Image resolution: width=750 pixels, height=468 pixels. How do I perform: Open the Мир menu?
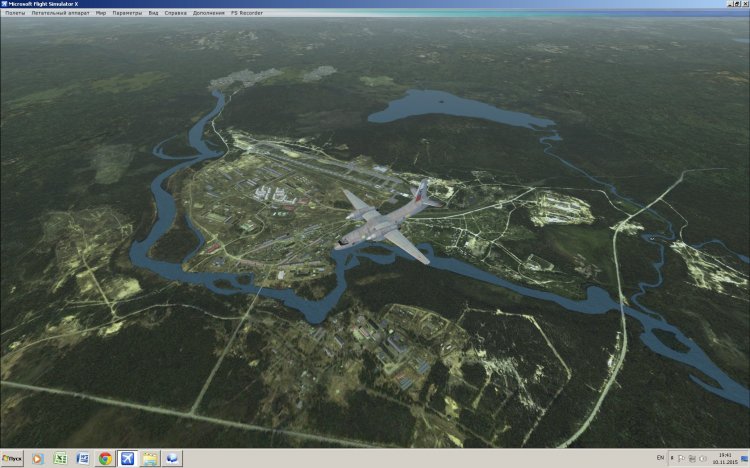tap(101, 13)
